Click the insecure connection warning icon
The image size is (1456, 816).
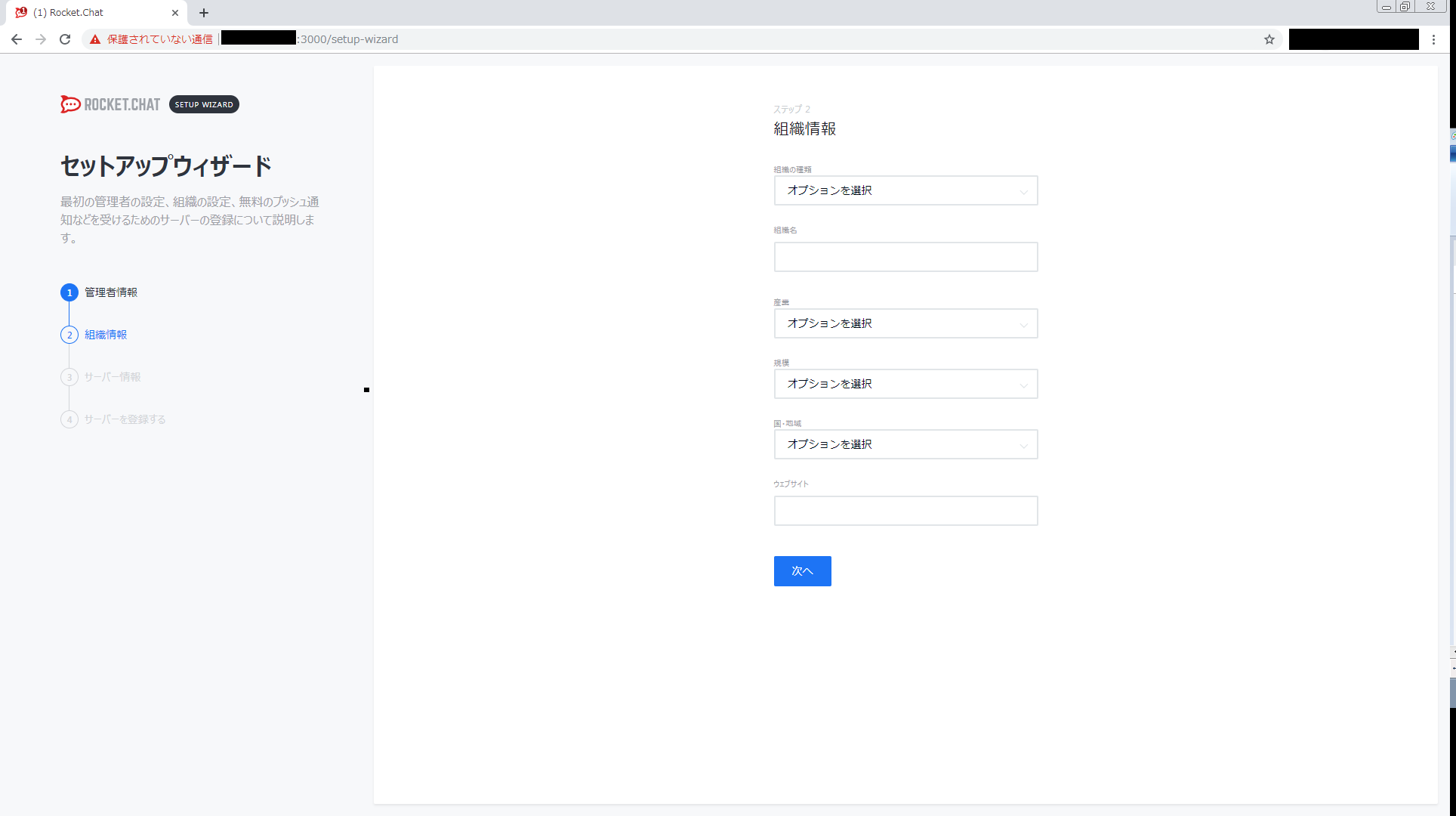point(95,39)
